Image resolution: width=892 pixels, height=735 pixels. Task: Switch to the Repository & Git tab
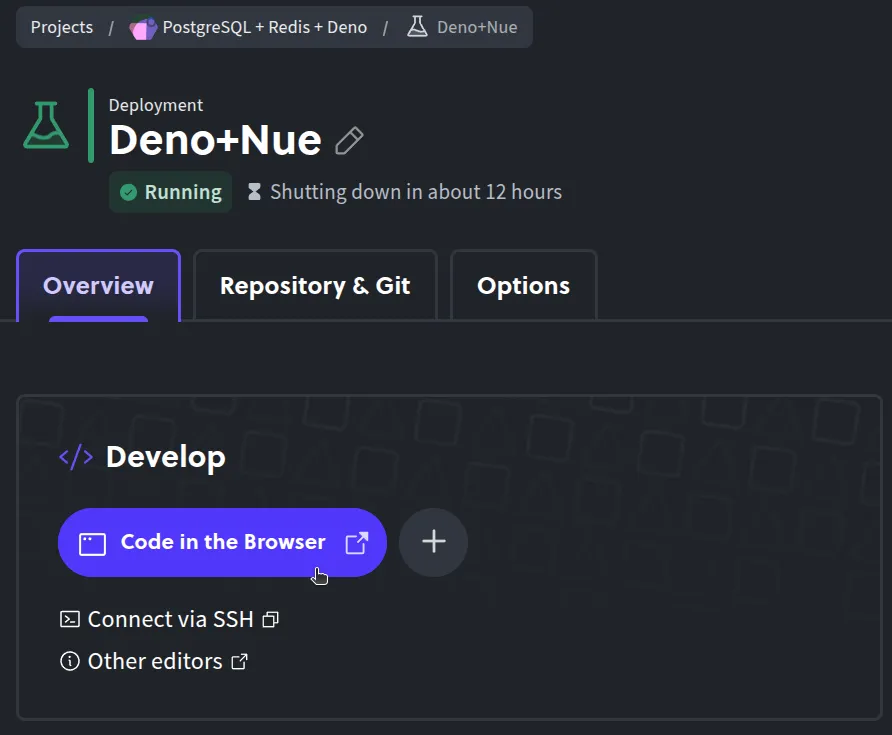coord(314,285)
